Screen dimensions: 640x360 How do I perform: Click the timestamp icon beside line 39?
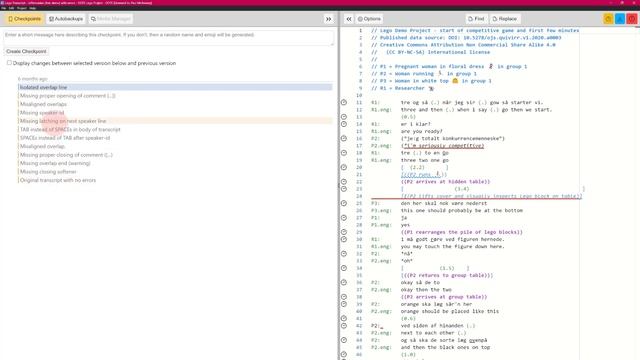(344, 304)
